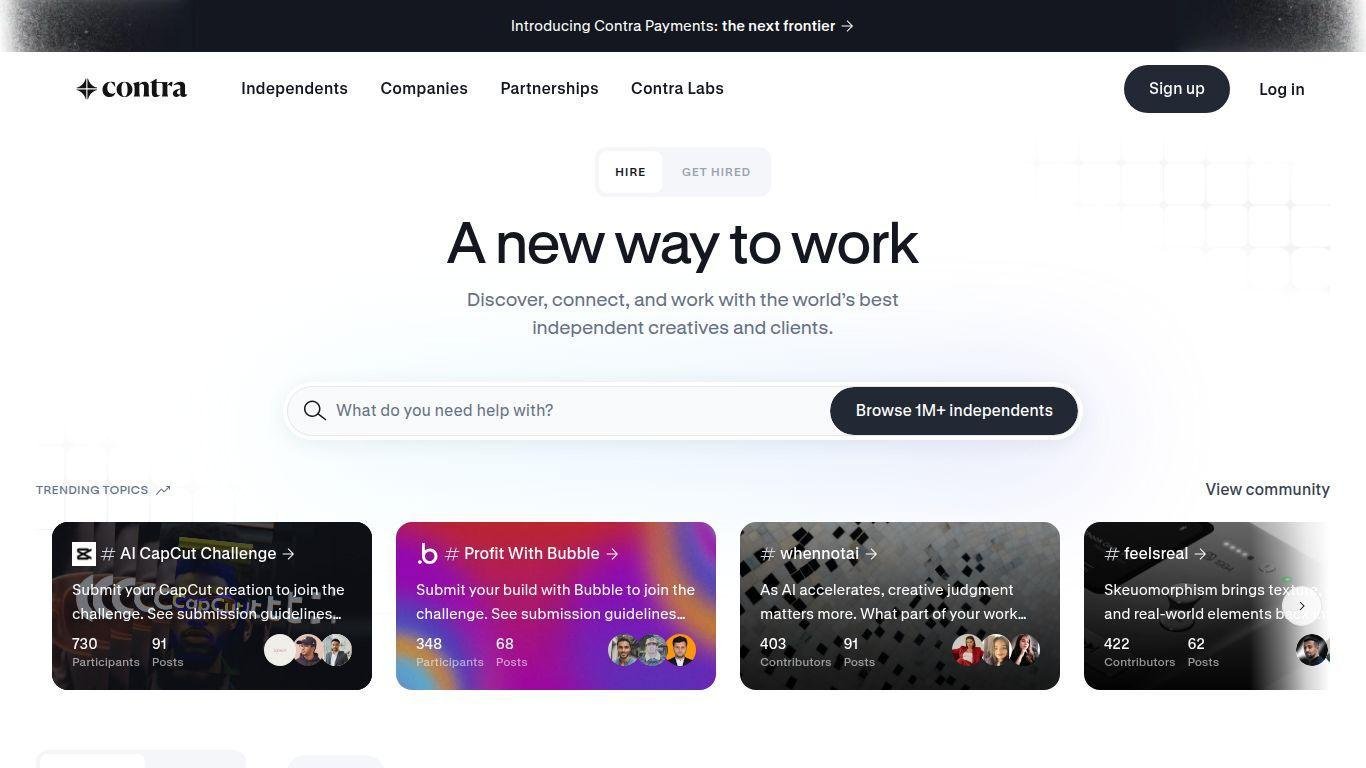Viewport: 1366px width, 768px height.
Task: Switch the toggle to Hire
Action: click(630, 172)
